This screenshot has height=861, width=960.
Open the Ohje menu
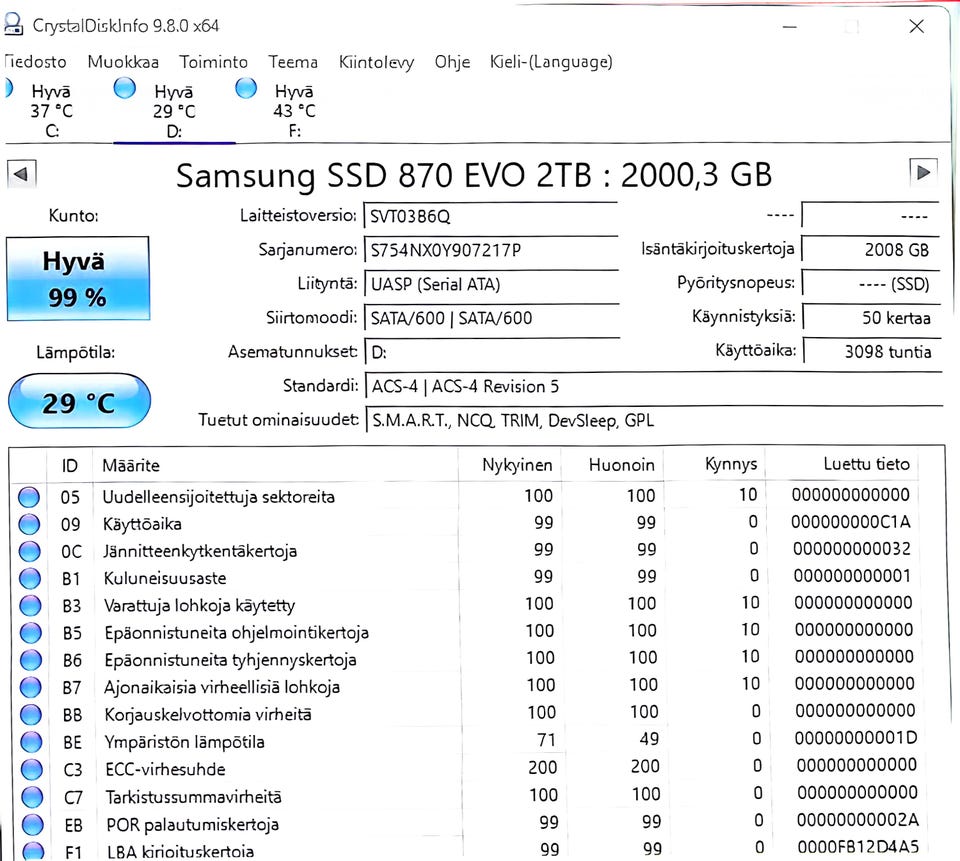pos(452,62)
